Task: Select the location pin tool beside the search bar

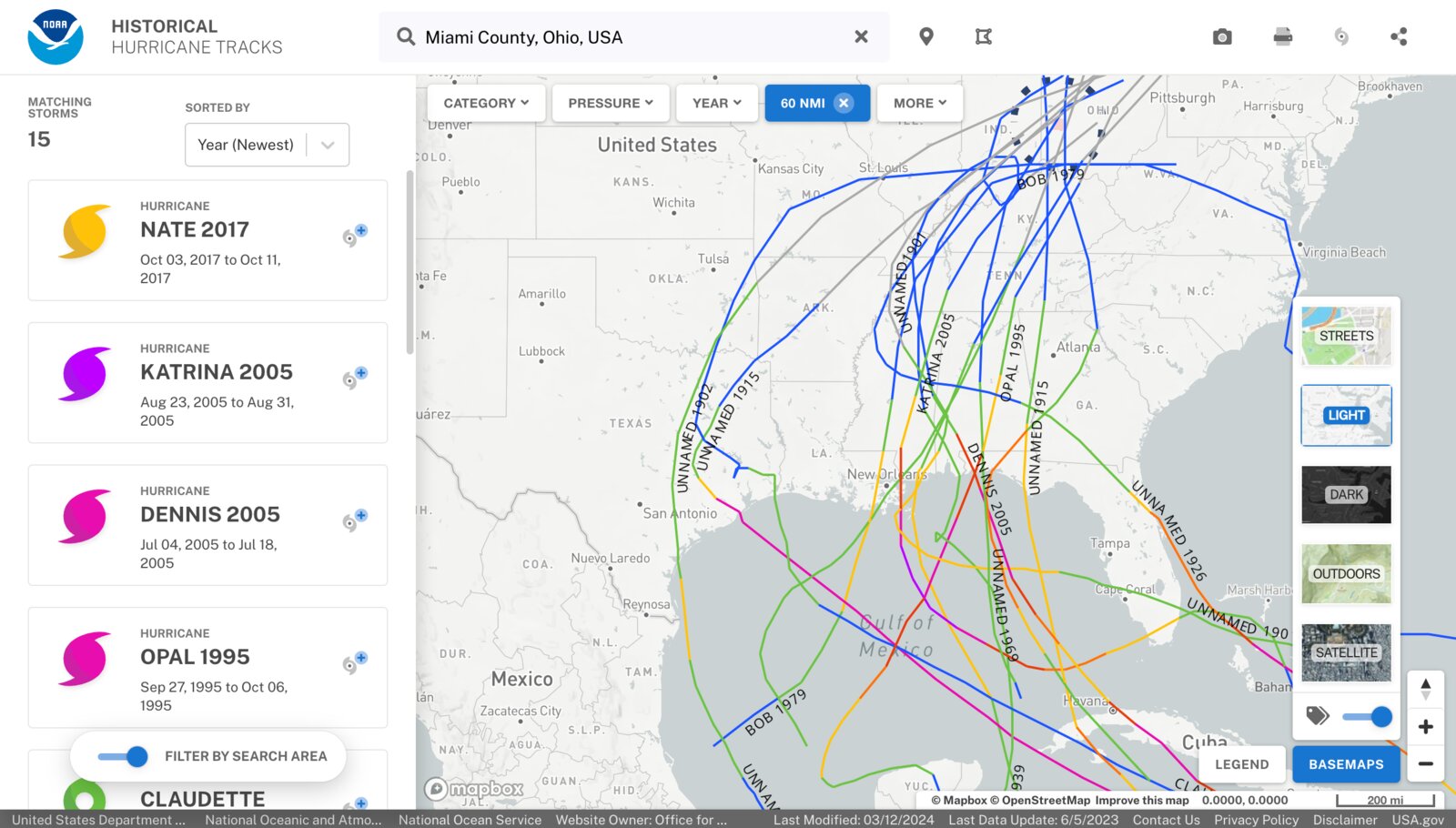Action: tap(926, 36)
